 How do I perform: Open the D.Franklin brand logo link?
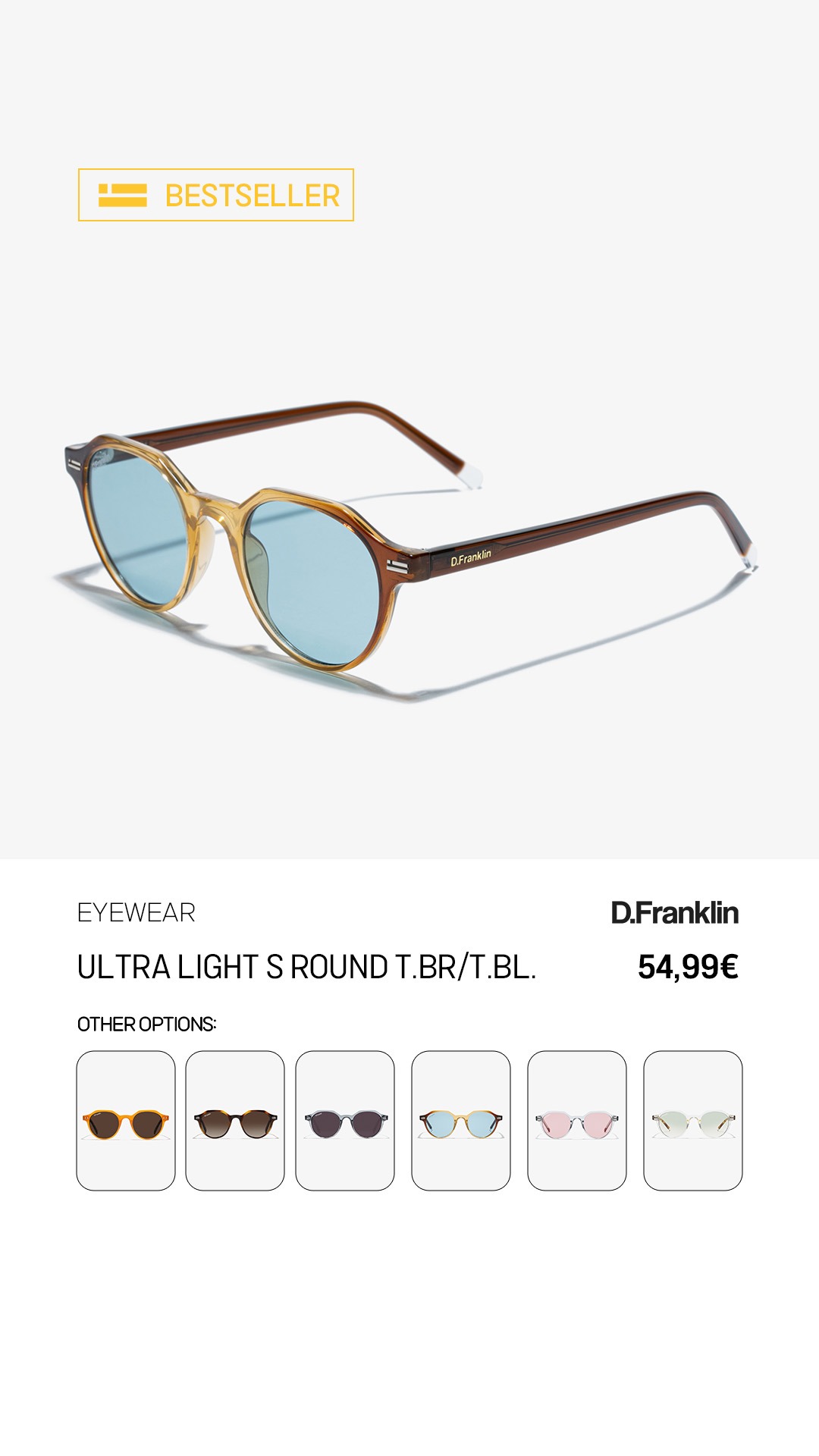[675, 913]
